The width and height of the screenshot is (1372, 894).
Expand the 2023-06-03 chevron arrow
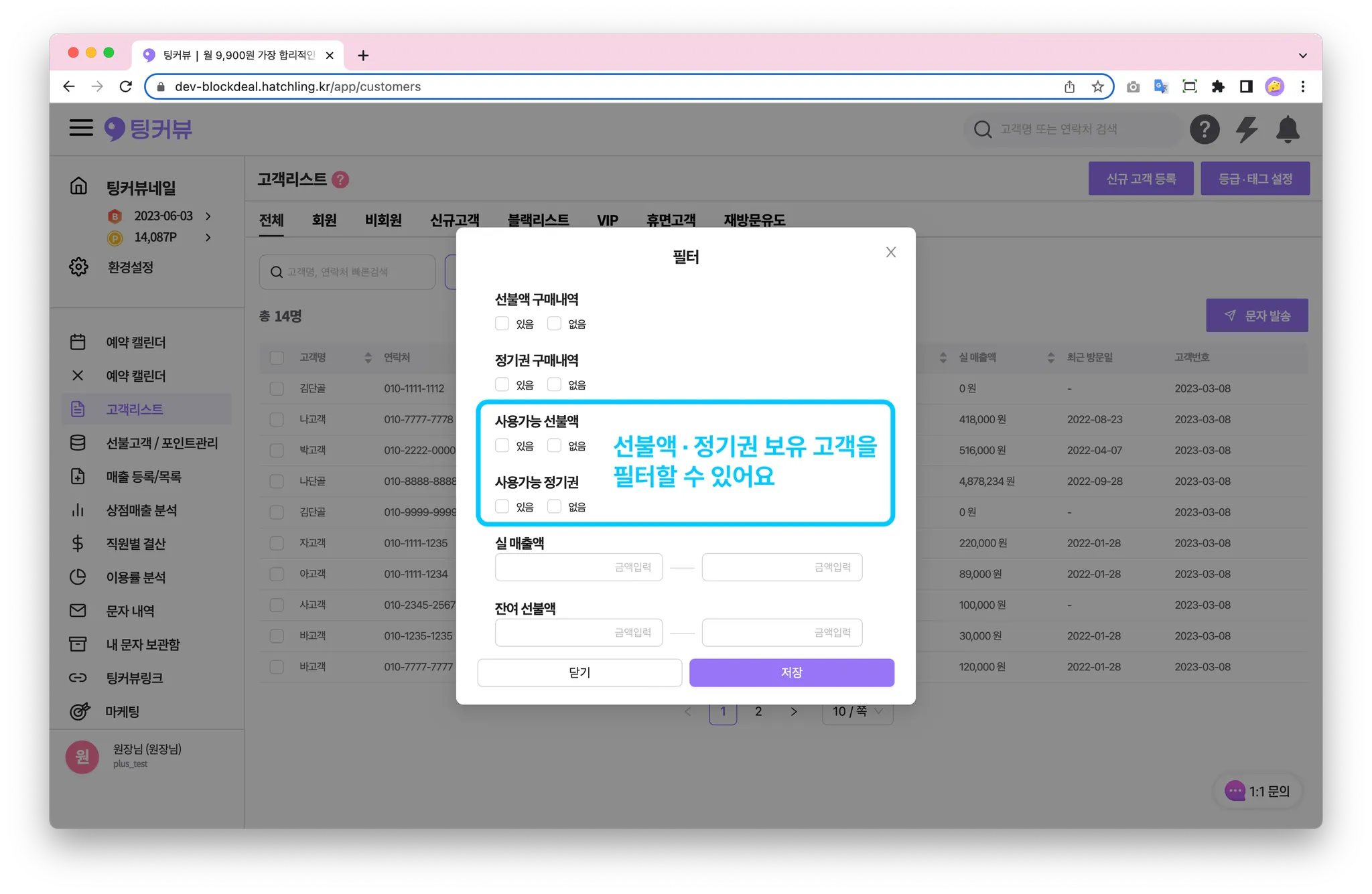(x=208, y=216)
